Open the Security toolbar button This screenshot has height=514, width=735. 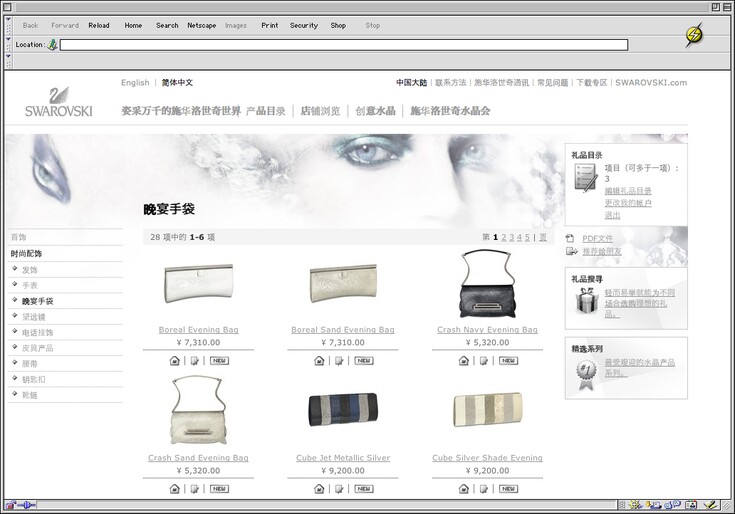[304, 25]
